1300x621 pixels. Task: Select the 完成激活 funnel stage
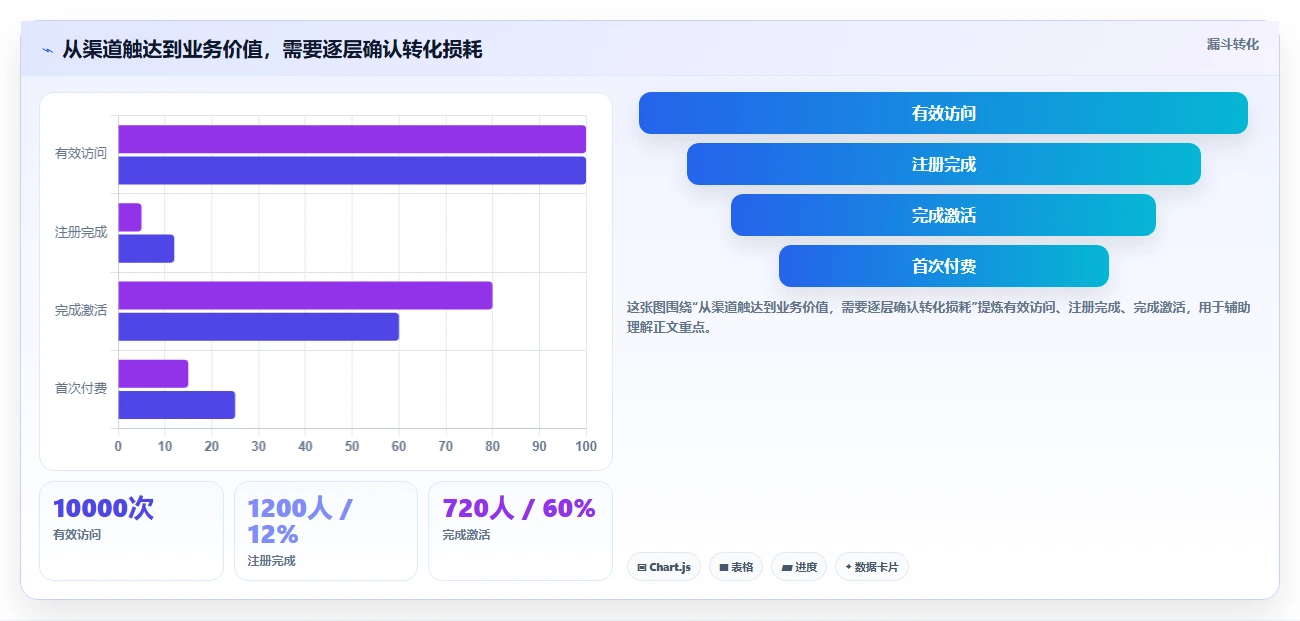click(943, 215)
